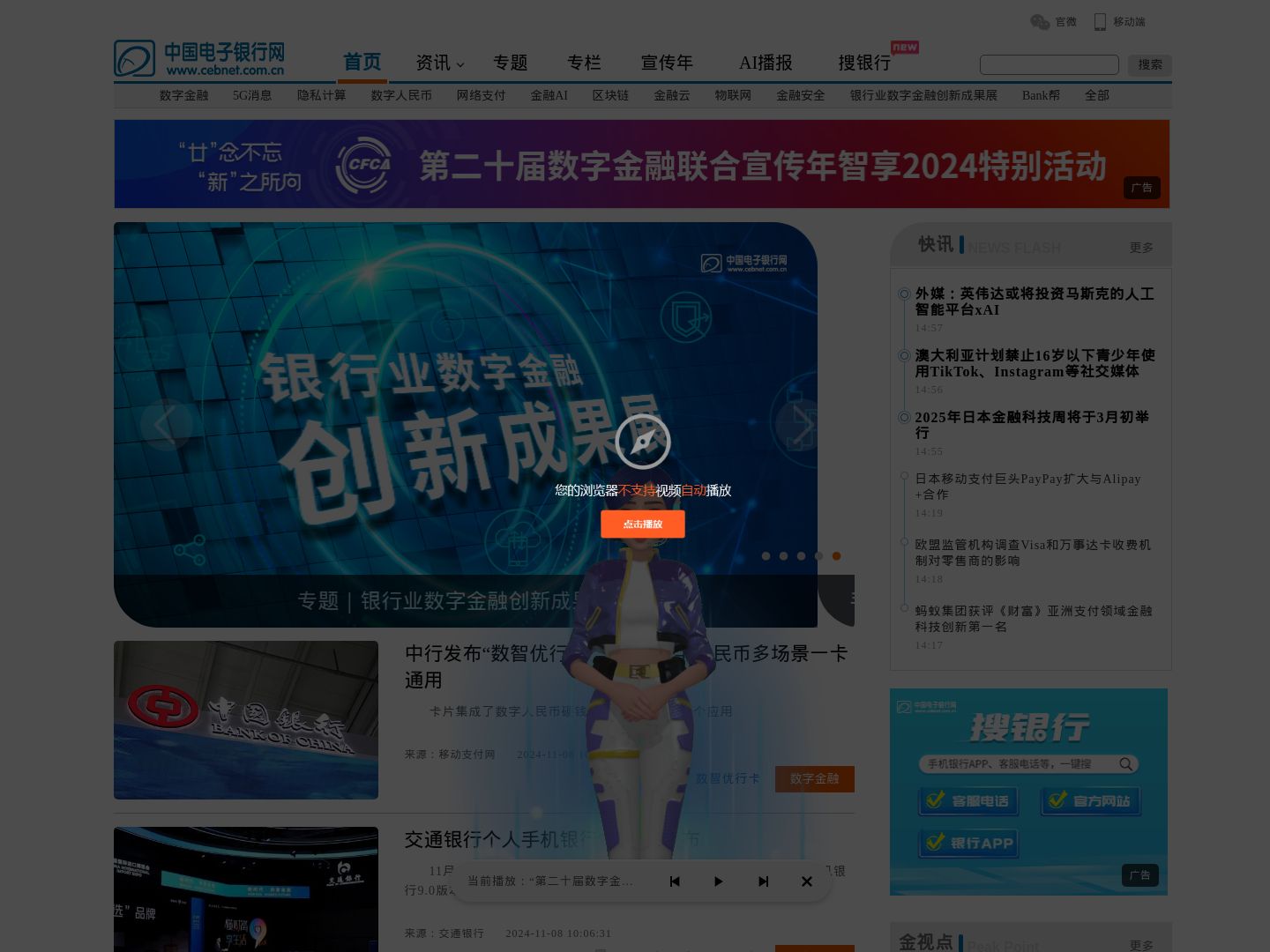Open 2025年日本金融科技周 news item
Screen dimensions: 1270x952
point(1032,425)
